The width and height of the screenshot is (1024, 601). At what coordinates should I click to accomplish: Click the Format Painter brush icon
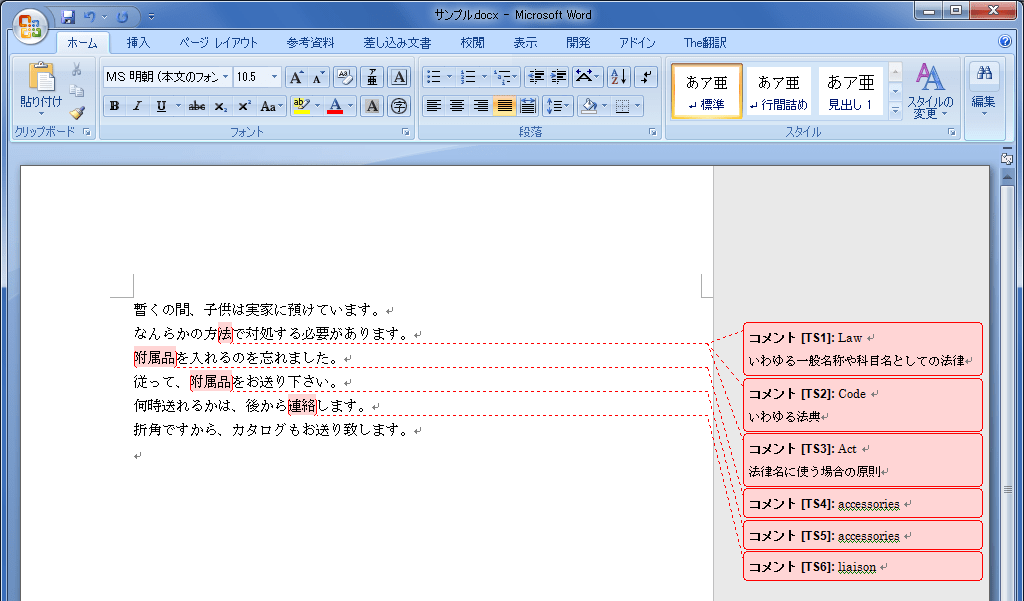pyautogui.click(x=77, y=113)
